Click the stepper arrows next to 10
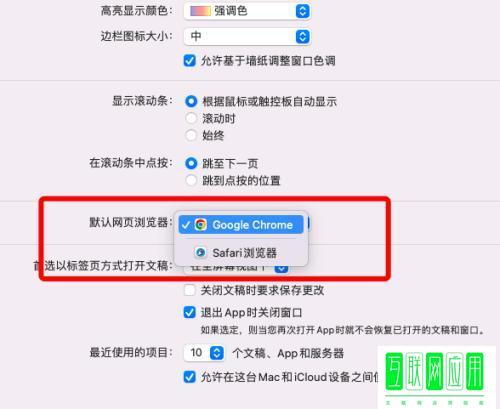This screenshot has height=409, width=500. [x=217, y=353]
